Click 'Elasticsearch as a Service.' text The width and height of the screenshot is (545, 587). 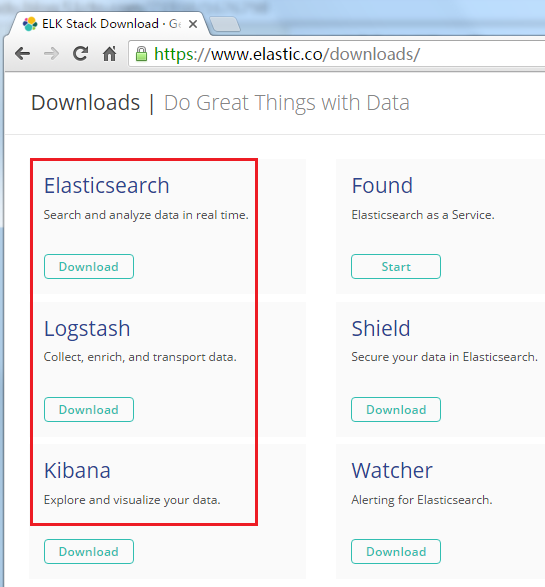(x=423, y=215)
